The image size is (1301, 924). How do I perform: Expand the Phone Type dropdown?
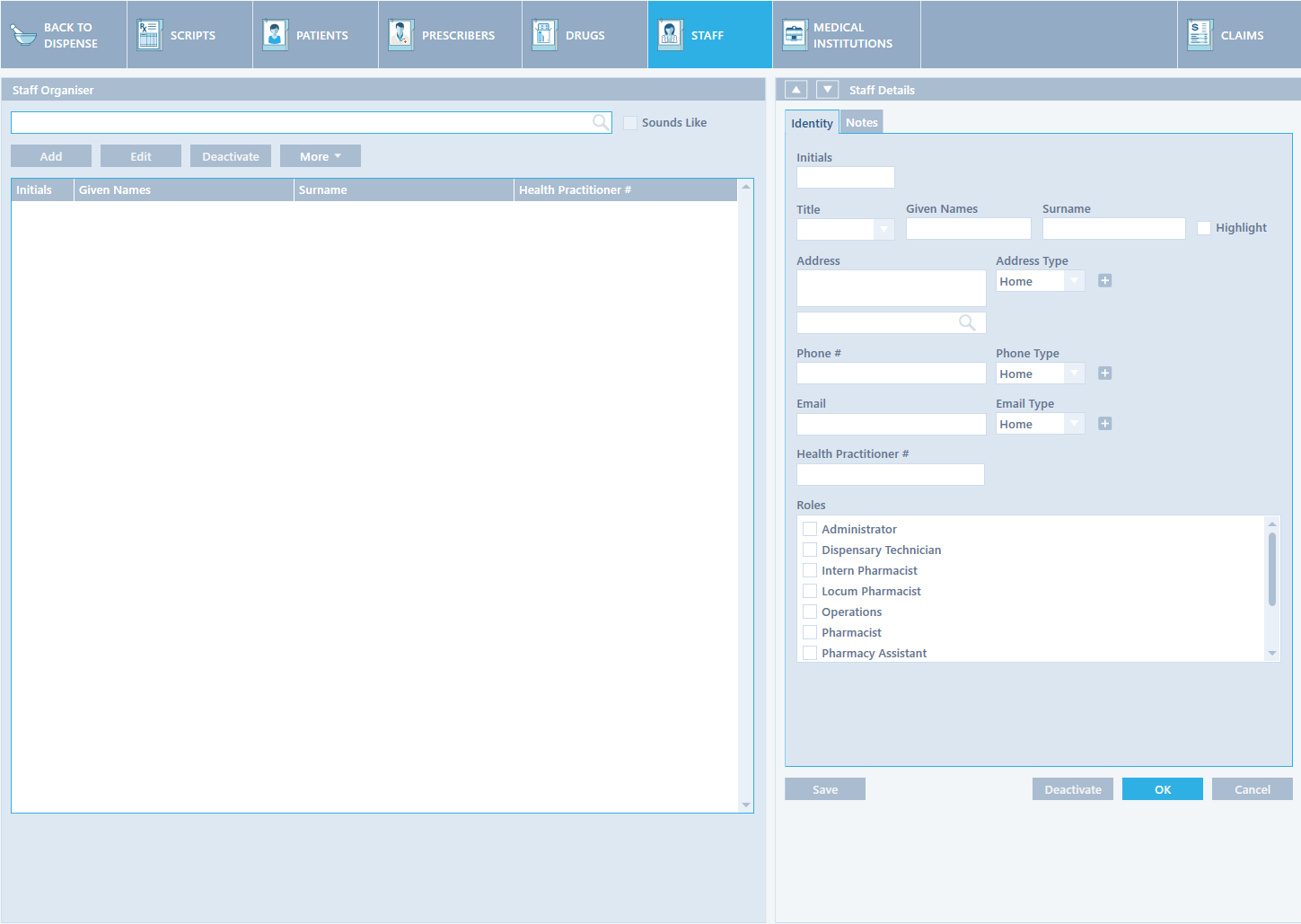1074,374
